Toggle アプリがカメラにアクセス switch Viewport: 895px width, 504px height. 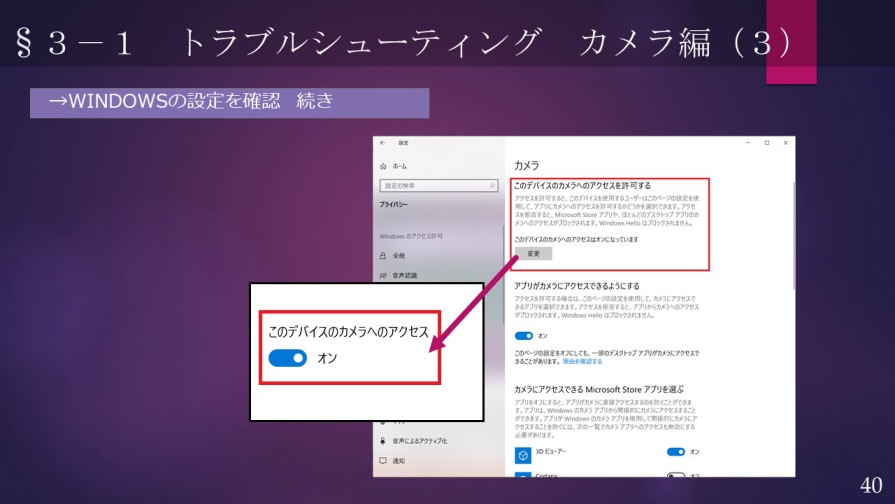tap(524, 336)
